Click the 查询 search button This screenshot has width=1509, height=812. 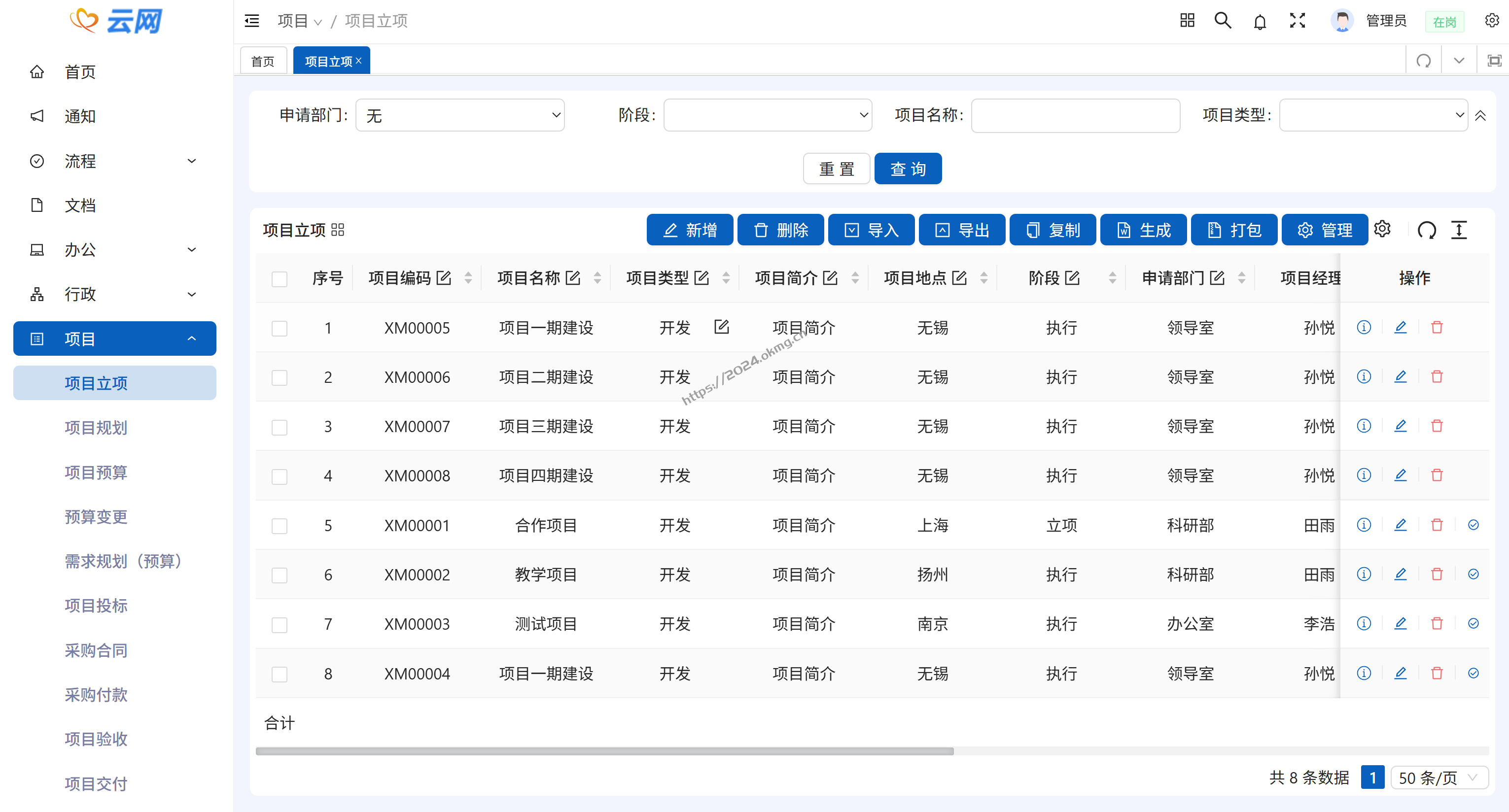[908, 169]
